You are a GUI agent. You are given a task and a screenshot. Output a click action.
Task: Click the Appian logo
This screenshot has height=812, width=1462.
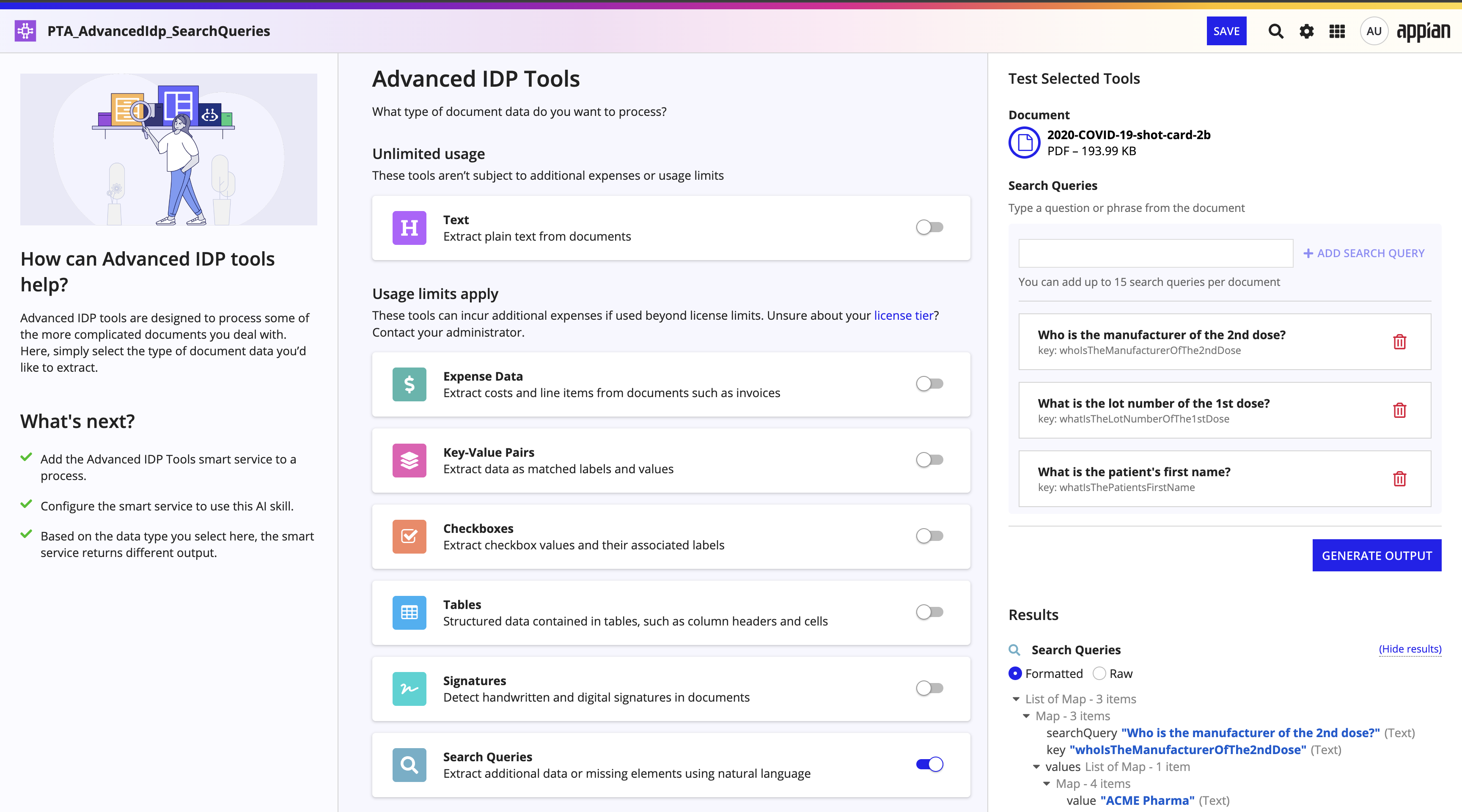point(1423,32)
